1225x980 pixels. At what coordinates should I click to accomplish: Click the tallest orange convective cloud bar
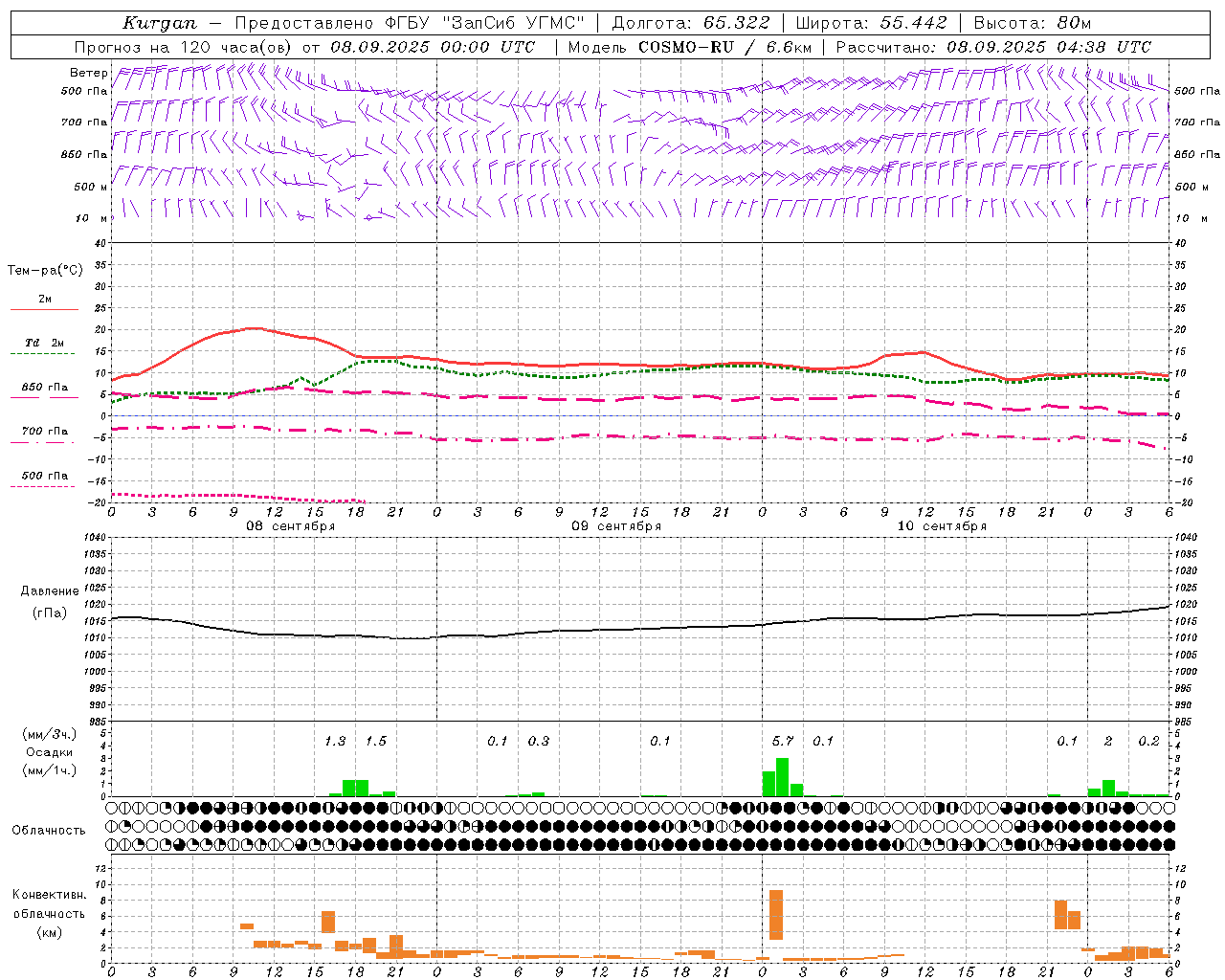pos(776,915)
